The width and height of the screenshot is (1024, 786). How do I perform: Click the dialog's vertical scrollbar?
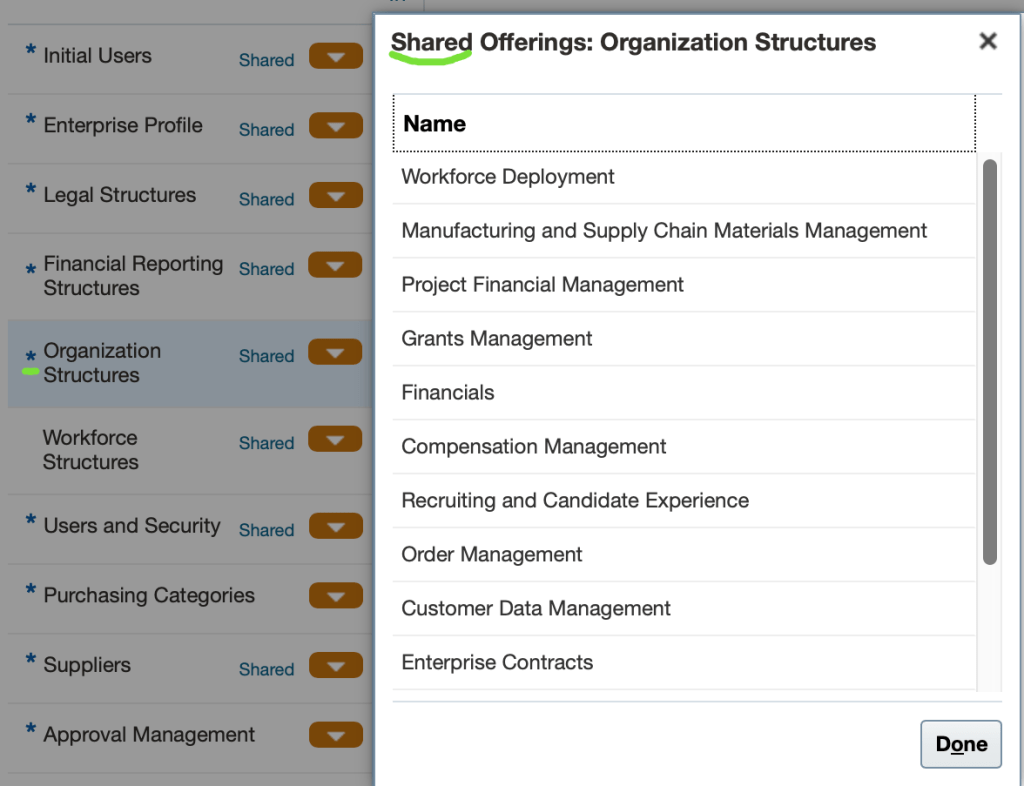tap(989, 360)
